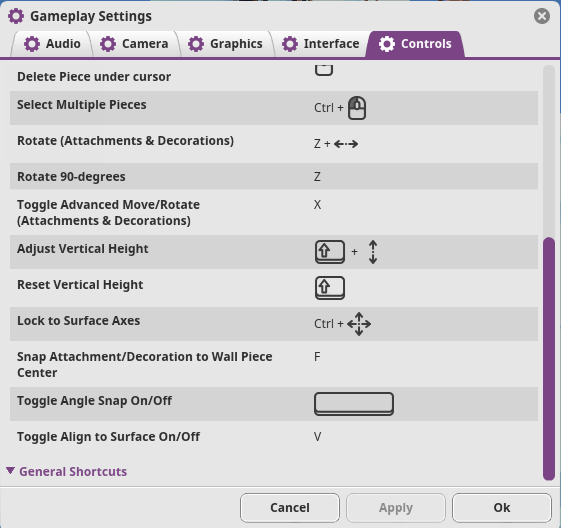This screenshot has width=561, height=528.
Task: Click the Apply button
Action: [x=396, y=508]
